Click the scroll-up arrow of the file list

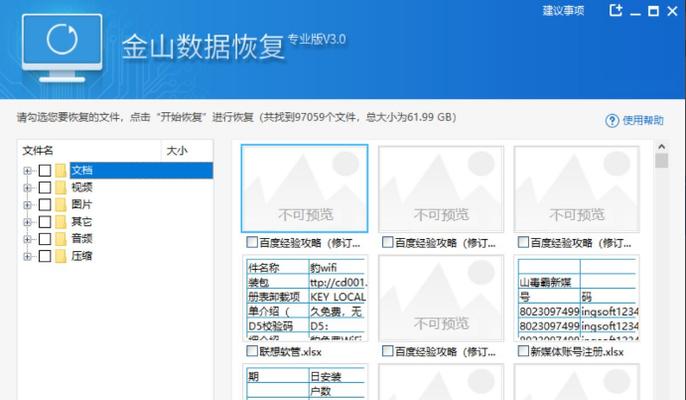pos(662,147)
